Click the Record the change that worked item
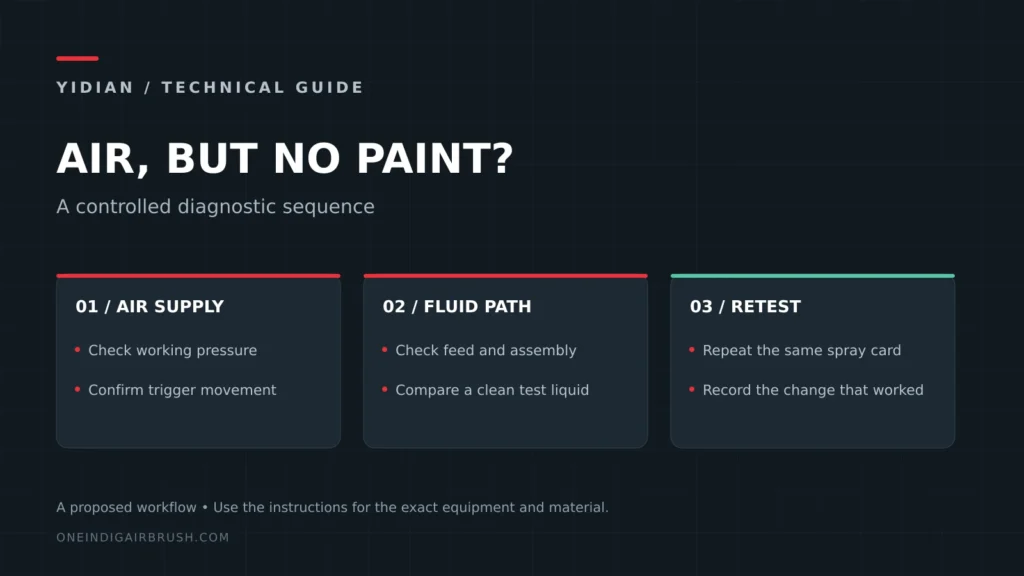 [813, 390]
